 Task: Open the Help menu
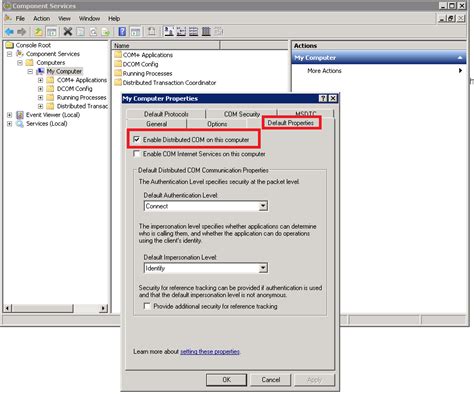pos(114,19)
